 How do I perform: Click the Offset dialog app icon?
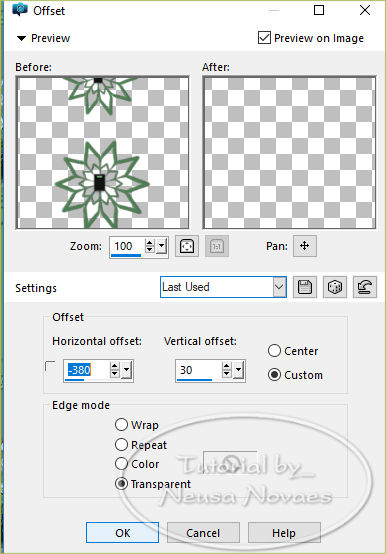pyautogui.click(x=19, y=10)
